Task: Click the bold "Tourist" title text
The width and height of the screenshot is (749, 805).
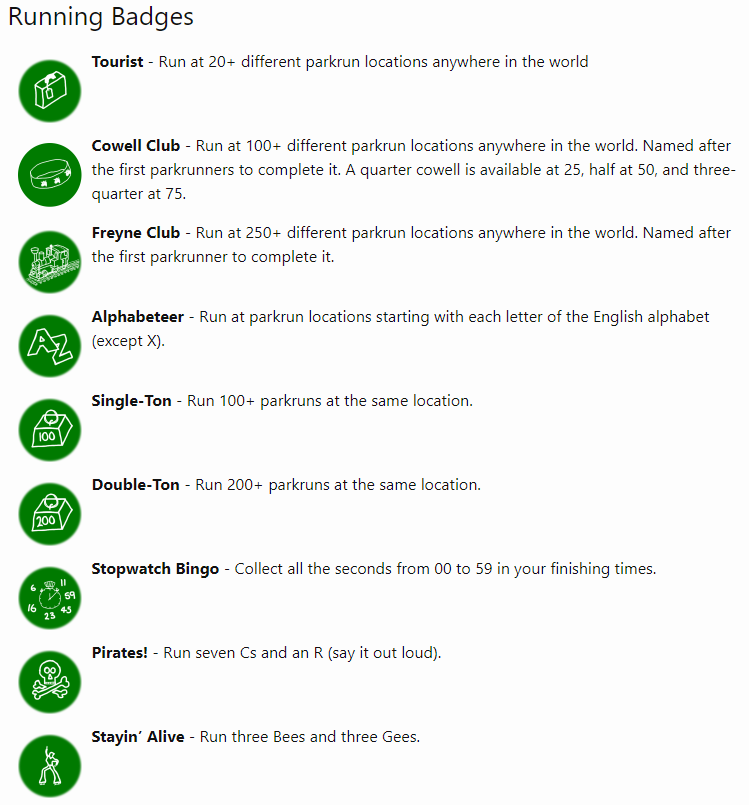Action: coord(117,62)
